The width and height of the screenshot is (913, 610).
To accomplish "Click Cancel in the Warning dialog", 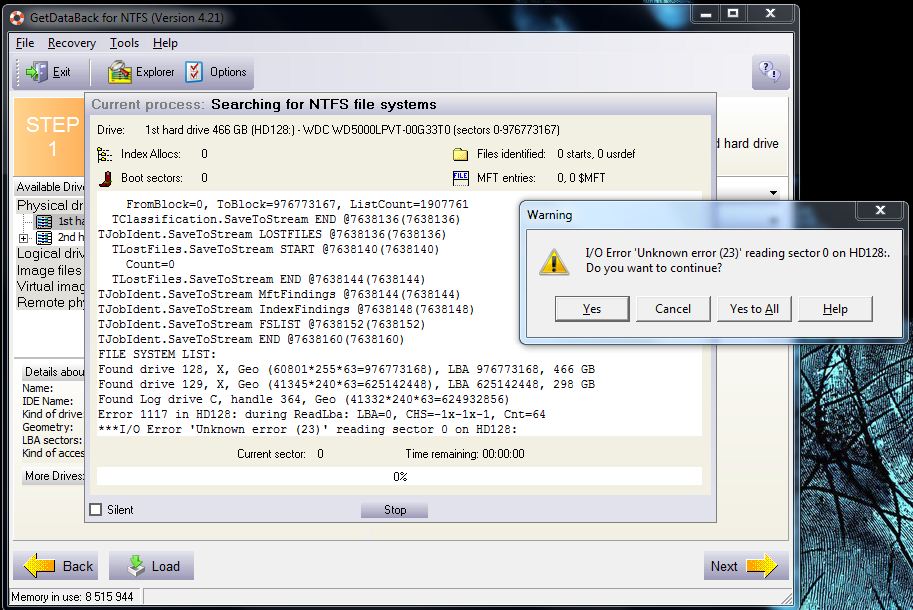I will pyautogui.click(x=673, y=309).
